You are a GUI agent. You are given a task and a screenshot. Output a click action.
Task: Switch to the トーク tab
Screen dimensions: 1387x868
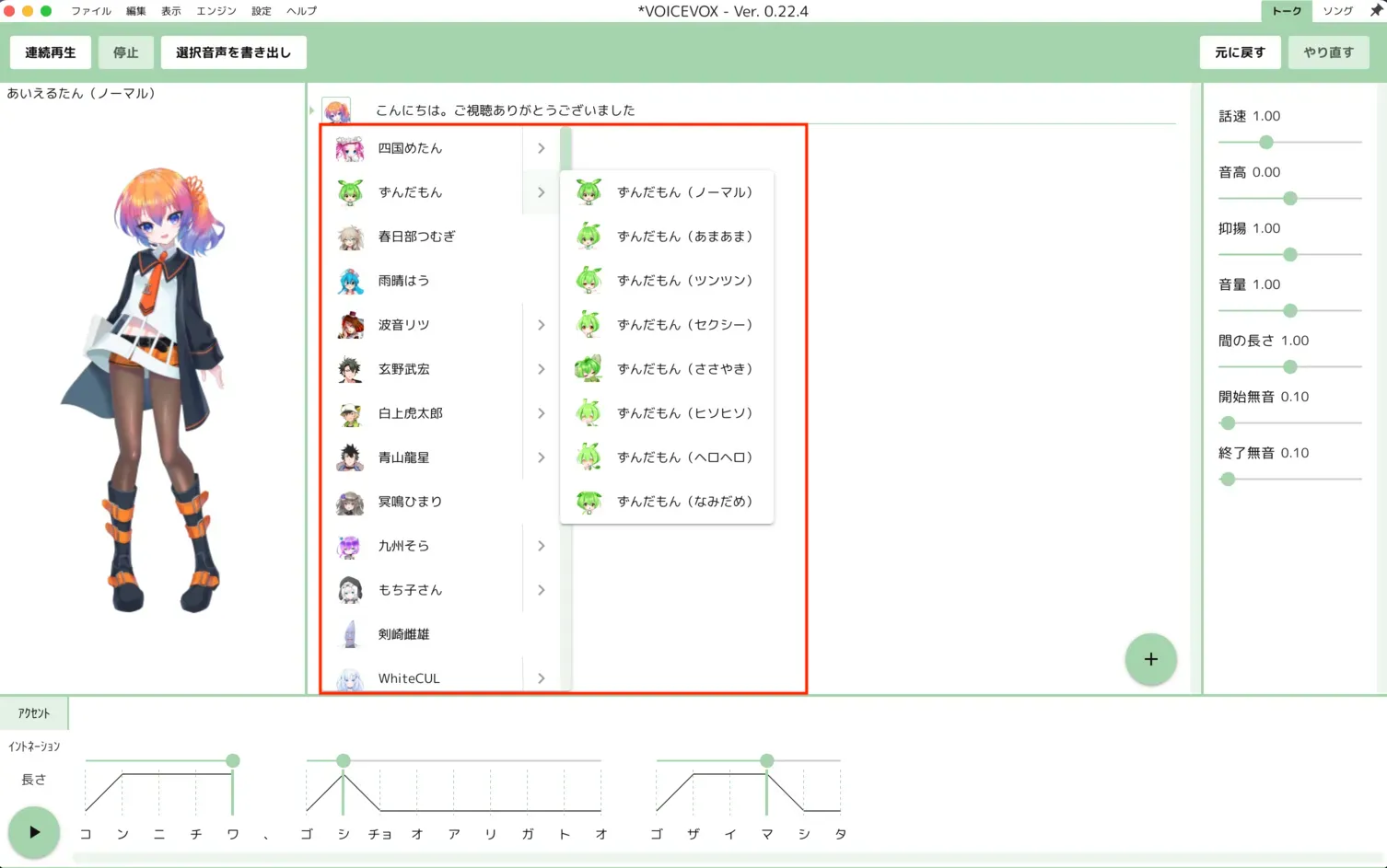(x=1287, y=11)
